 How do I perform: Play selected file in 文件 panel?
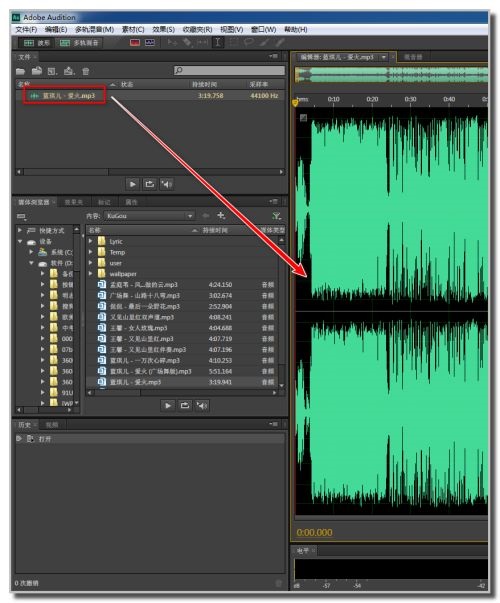point(132,184)
